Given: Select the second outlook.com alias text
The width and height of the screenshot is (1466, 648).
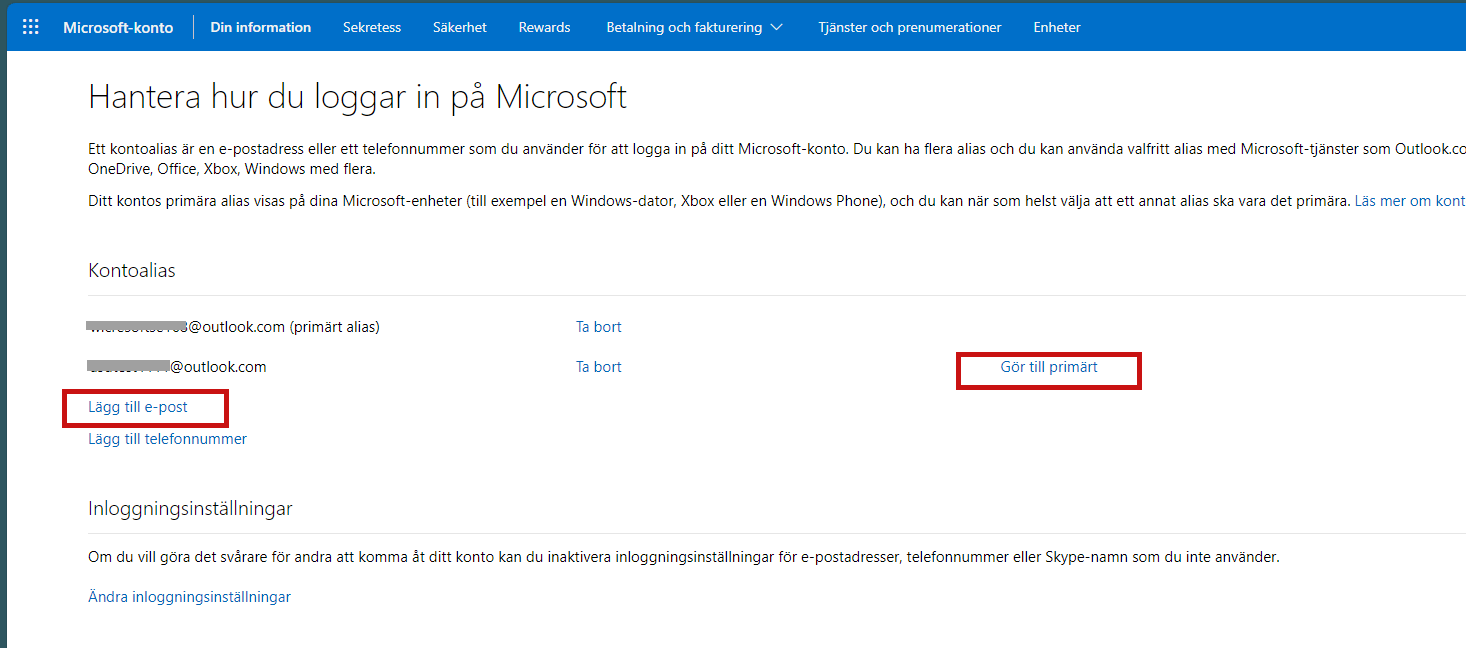Looking at the screenshot, I should pos(177,367).
